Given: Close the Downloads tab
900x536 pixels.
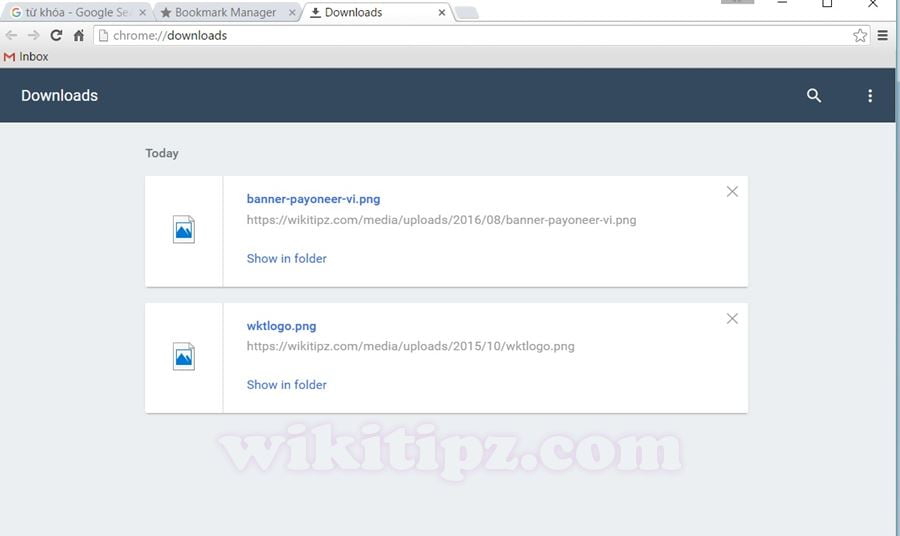Looking at the screenshot, I should (x=441, y=12).
